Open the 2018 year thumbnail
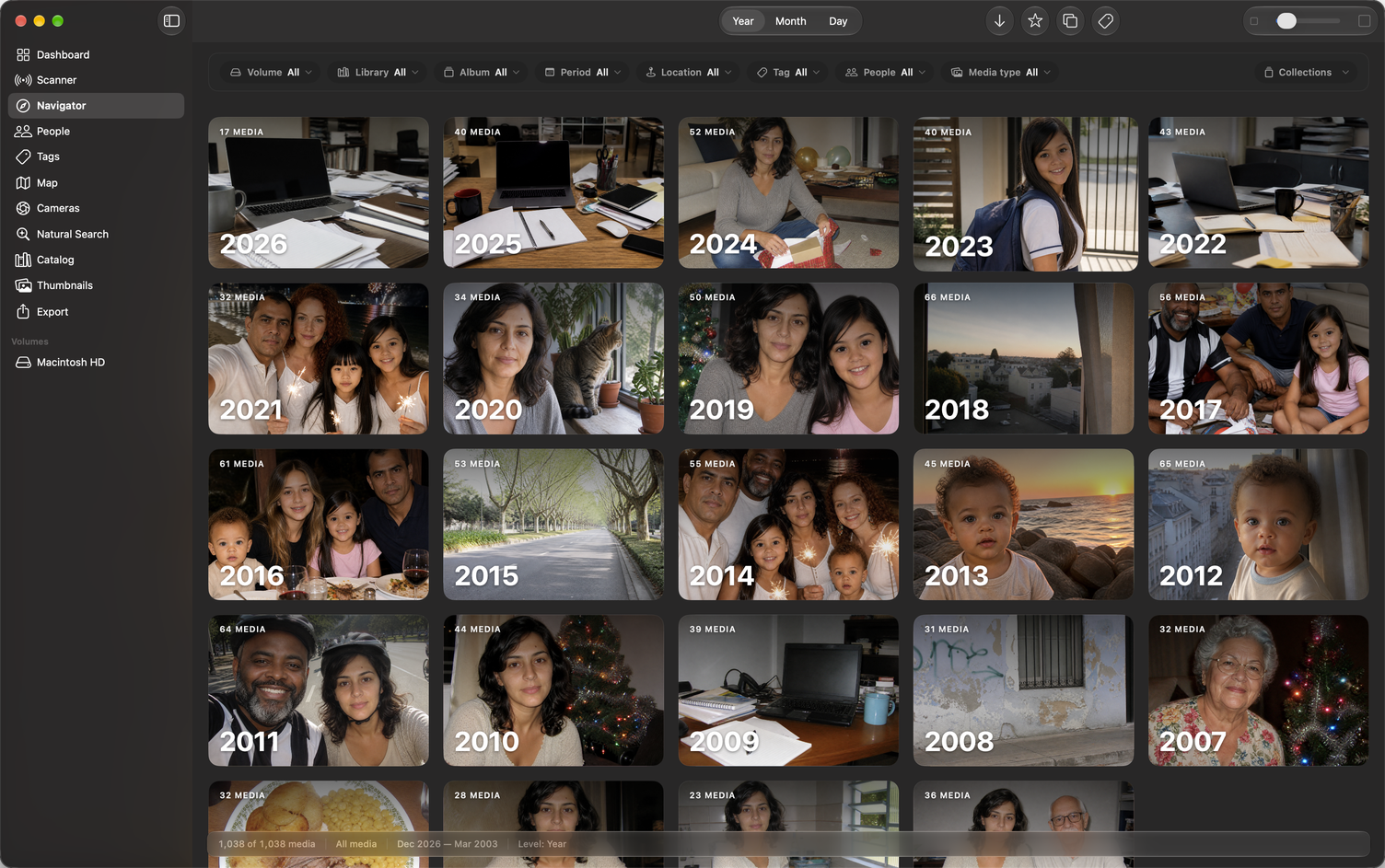1385x868 pixels. [1023, 358]
